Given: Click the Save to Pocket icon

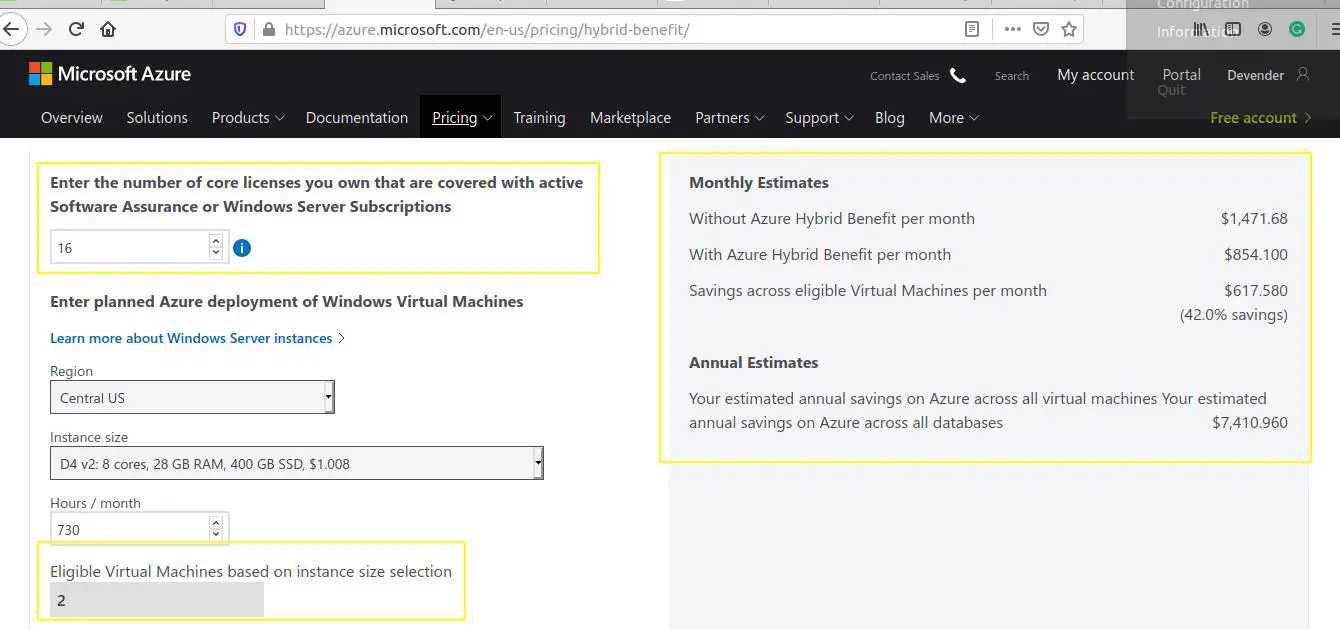Looking at the screenshot, I should pos(1040,29).
